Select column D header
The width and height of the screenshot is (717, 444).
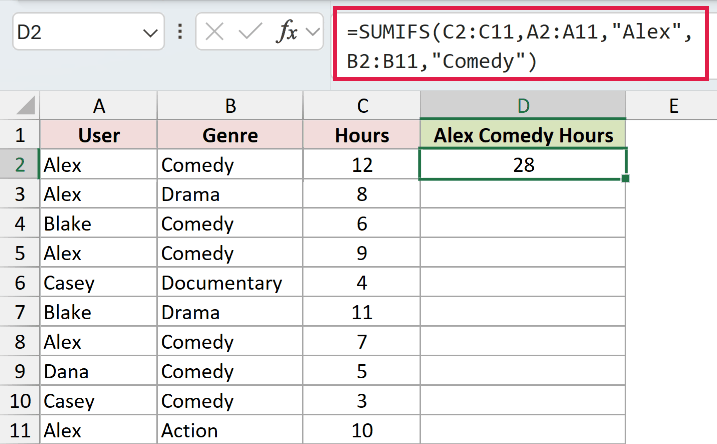pyautogui.click(x=523, y=106)
